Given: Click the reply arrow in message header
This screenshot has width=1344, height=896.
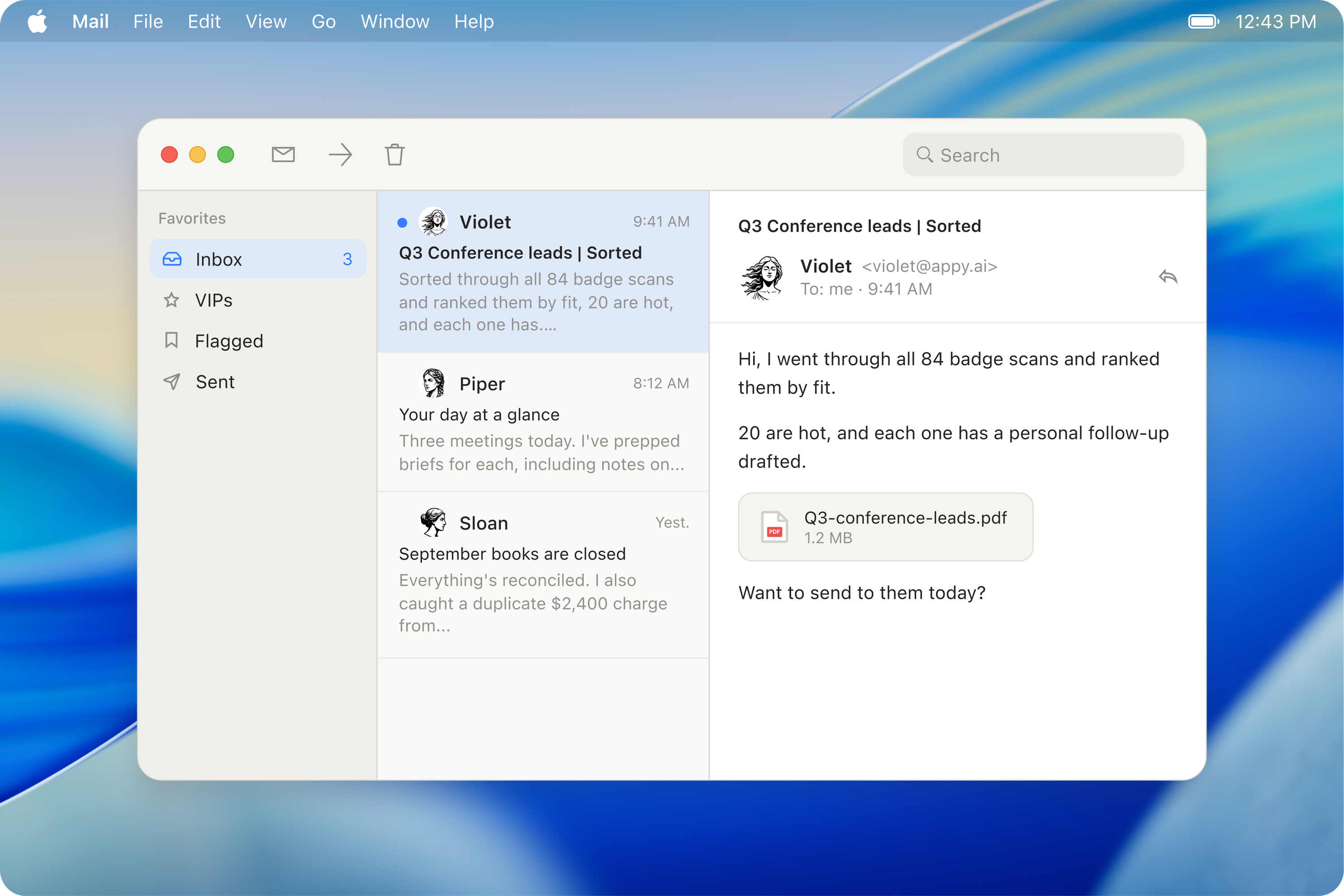Looking at the screenshot, I should pyautogui.click(x=1167, y=277).
